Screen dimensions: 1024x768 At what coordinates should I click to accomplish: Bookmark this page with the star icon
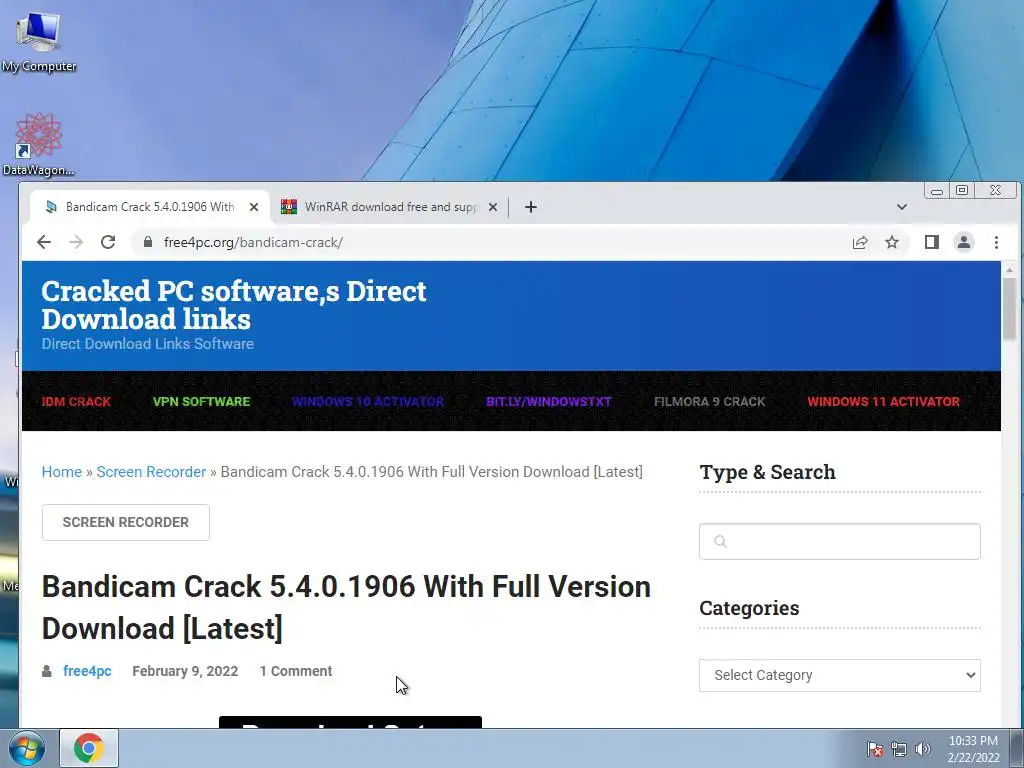pyautogui.click(x=892, y=242)
